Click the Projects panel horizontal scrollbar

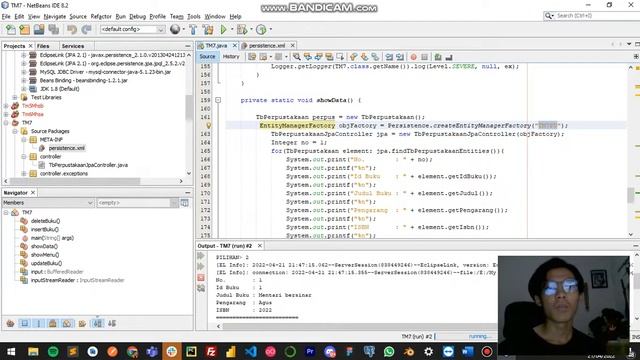75,181
